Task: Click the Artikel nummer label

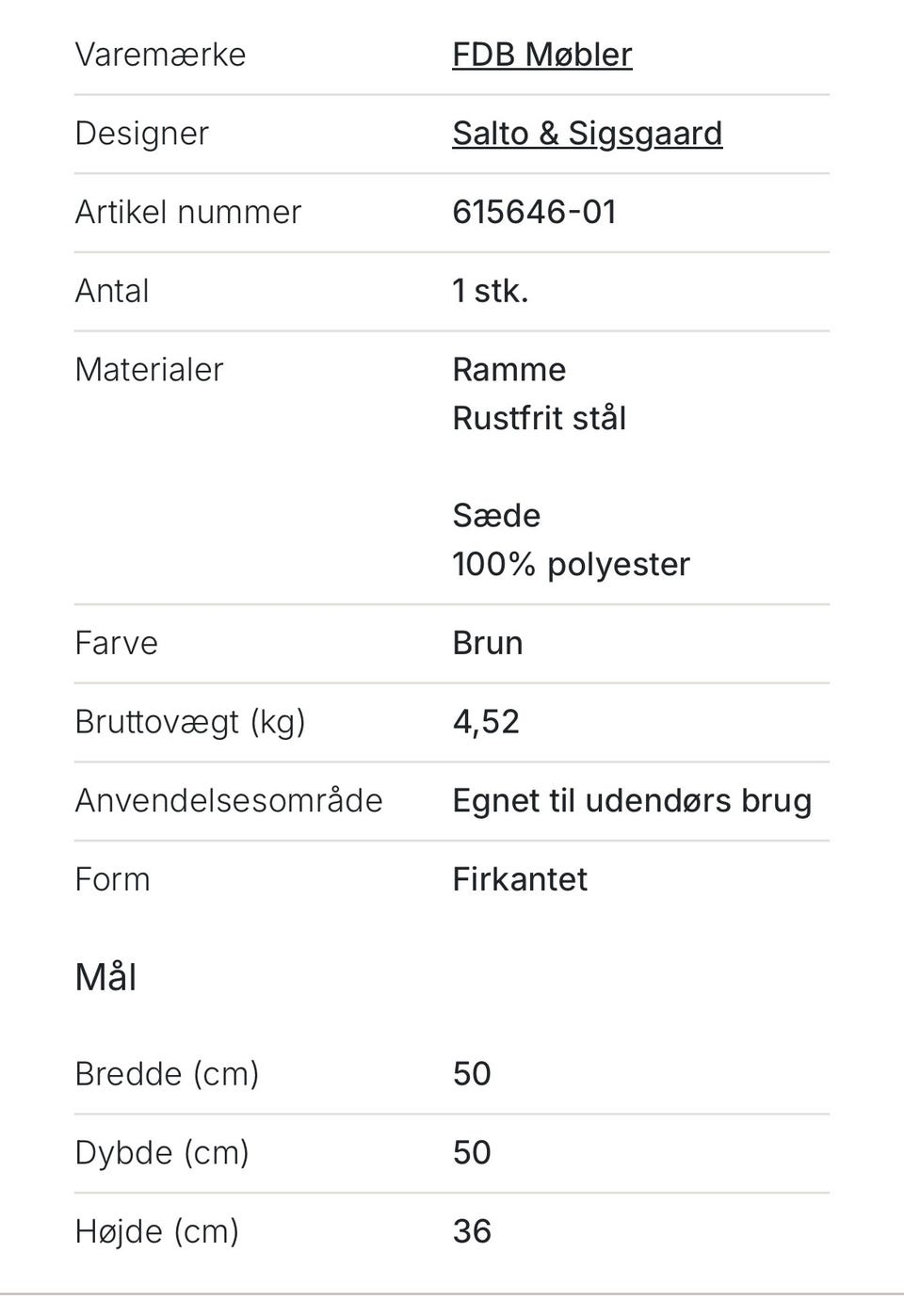Action: tap(187, 212)
